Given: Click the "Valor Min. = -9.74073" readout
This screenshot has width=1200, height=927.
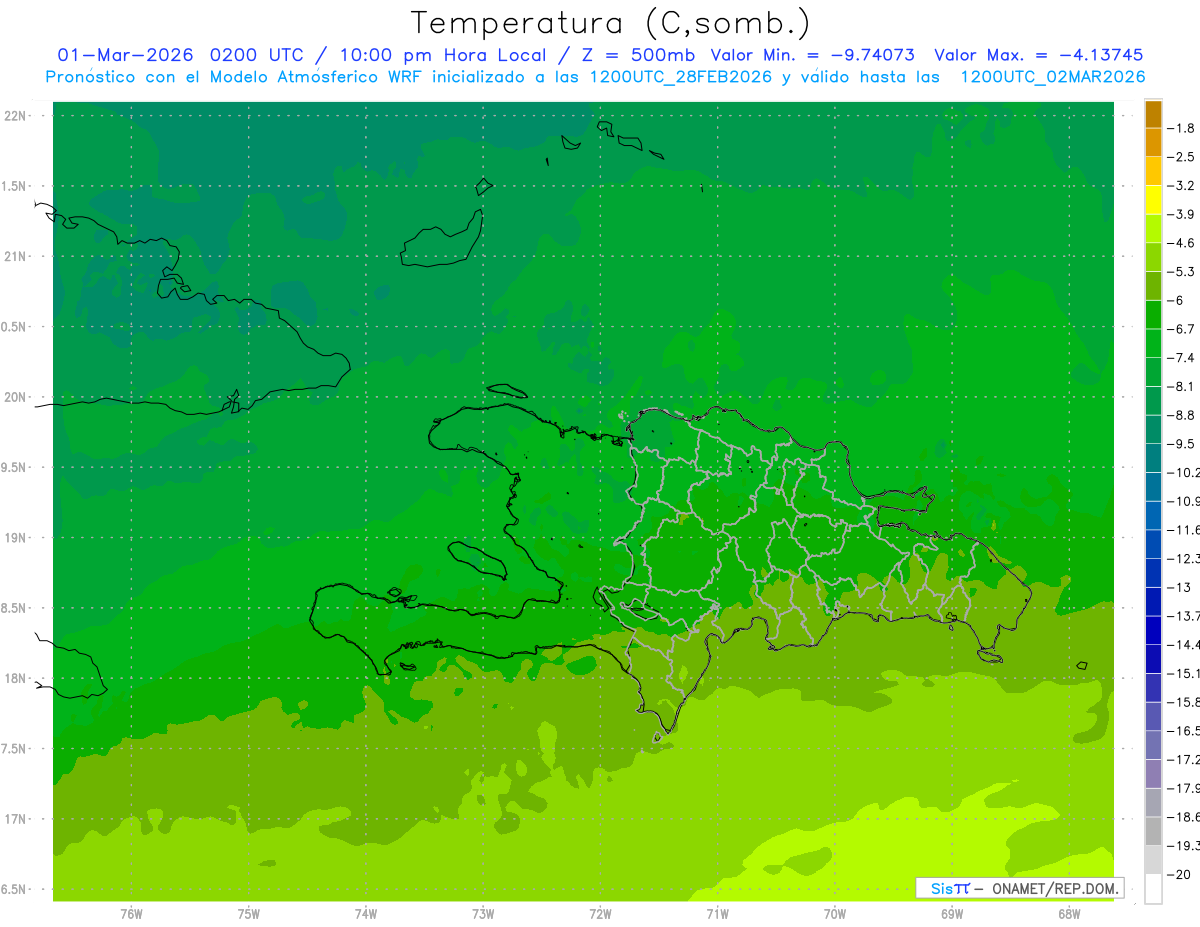Looking at the screenshot, I should [x=812, y=55].
